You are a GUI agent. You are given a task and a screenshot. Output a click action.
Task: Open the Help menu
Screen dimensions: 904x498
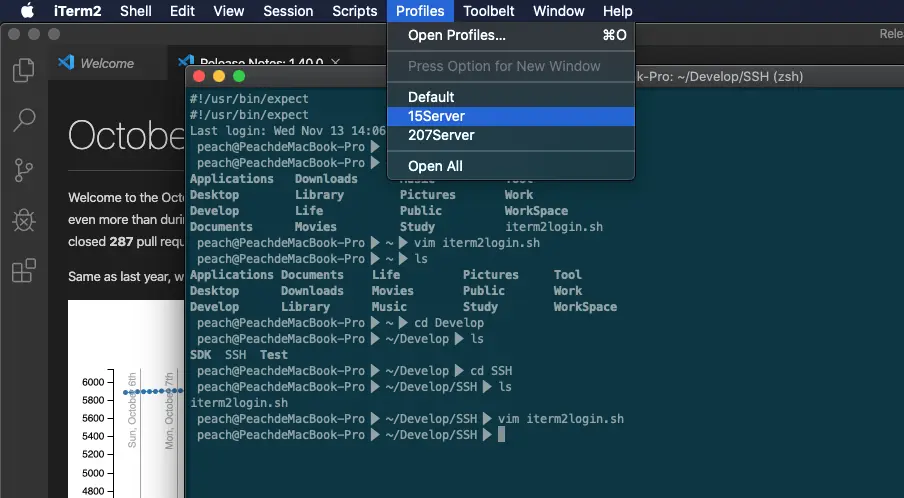click(617, 11)
